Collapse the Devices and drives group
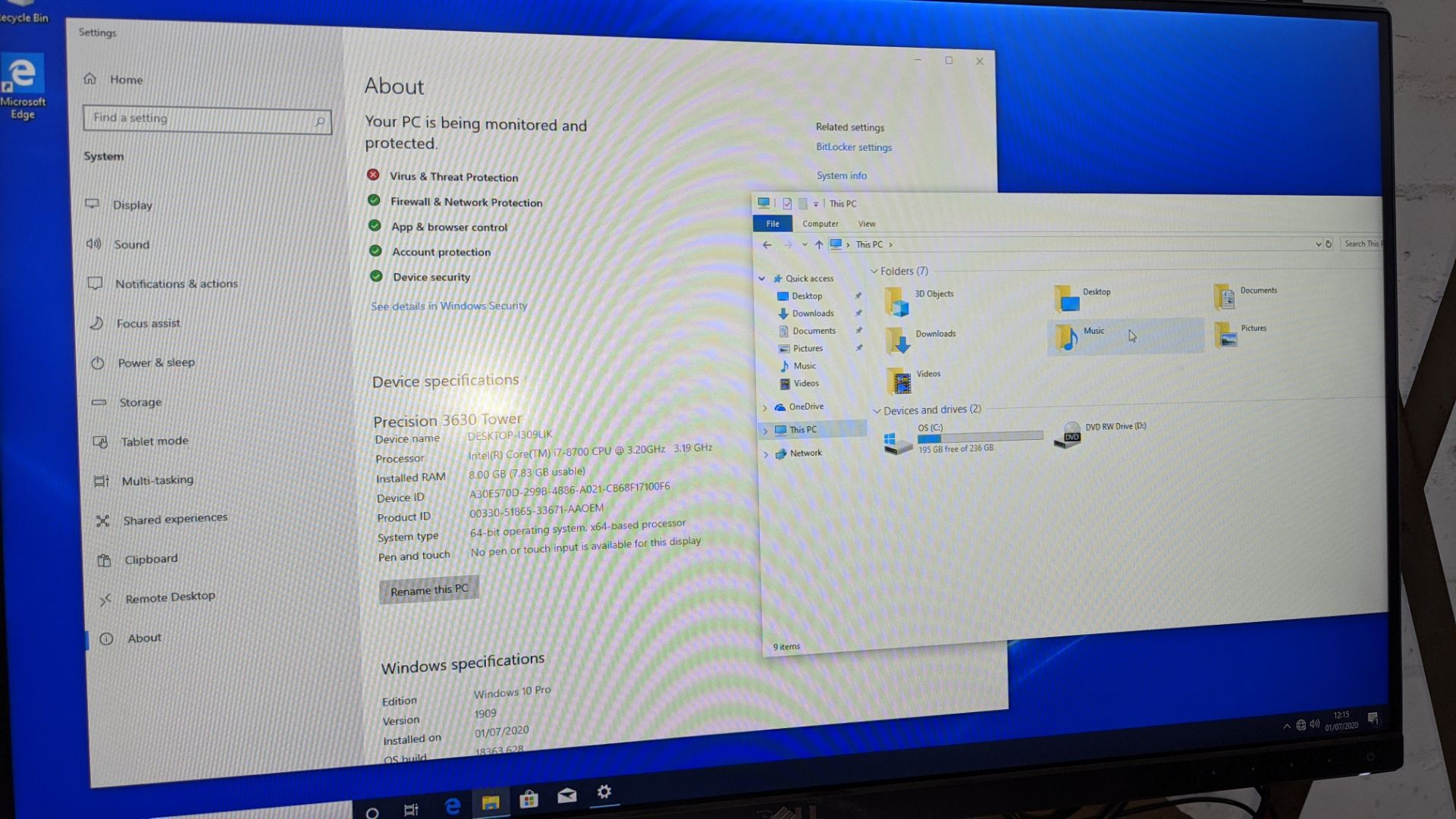1456x819 pixels. click(877, 411)
